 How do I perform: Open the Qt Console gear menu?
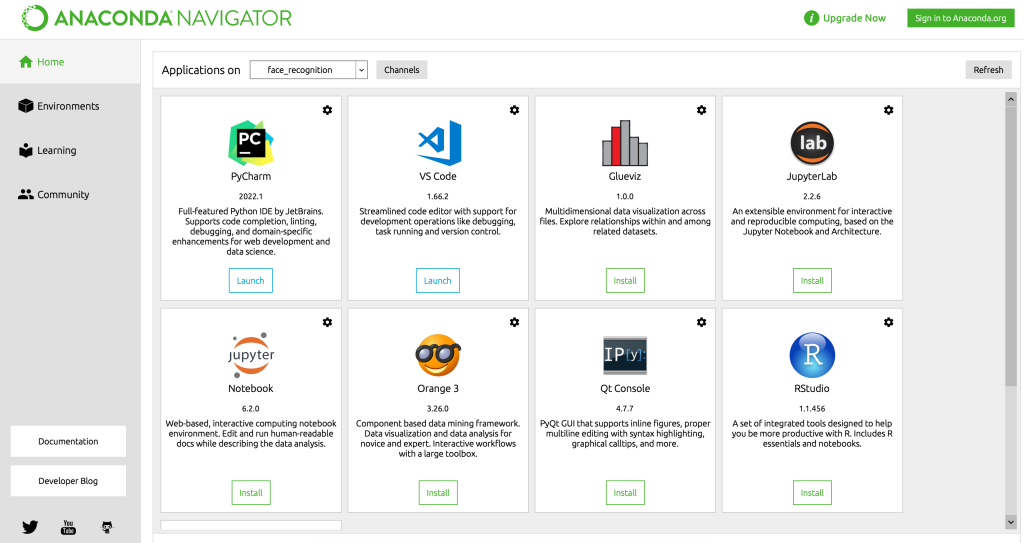(x=701, y=322)
